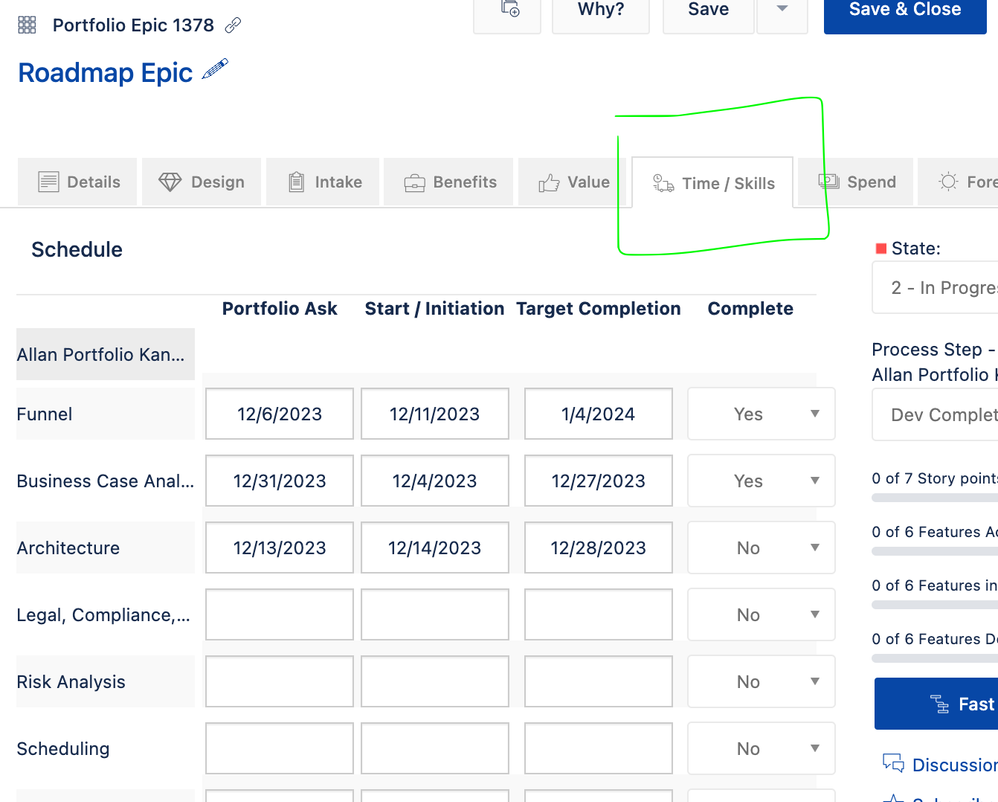
Task: Click Business Case Start date 12/4/2023
Action: 435,481
